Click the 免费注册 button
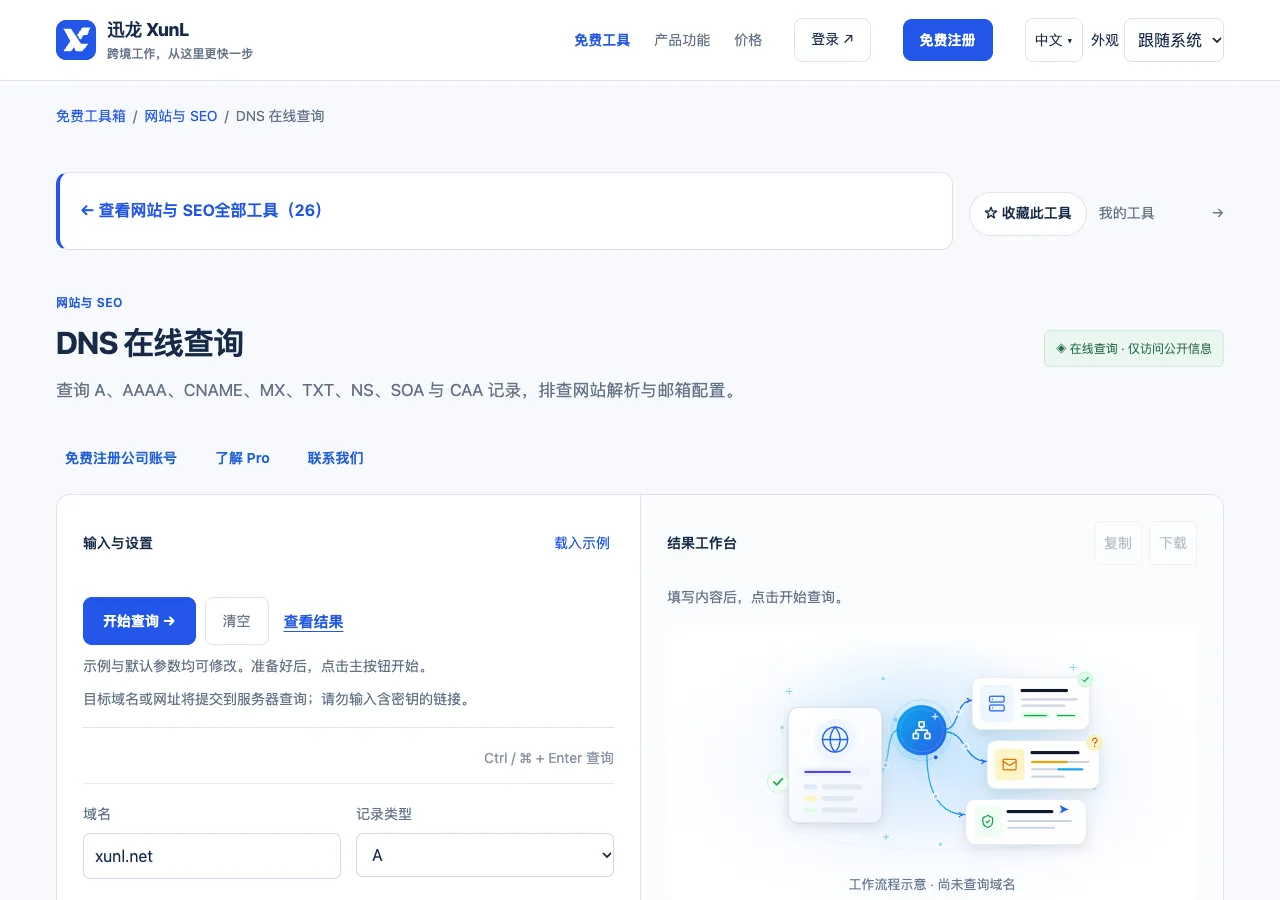 click(948, 40)
